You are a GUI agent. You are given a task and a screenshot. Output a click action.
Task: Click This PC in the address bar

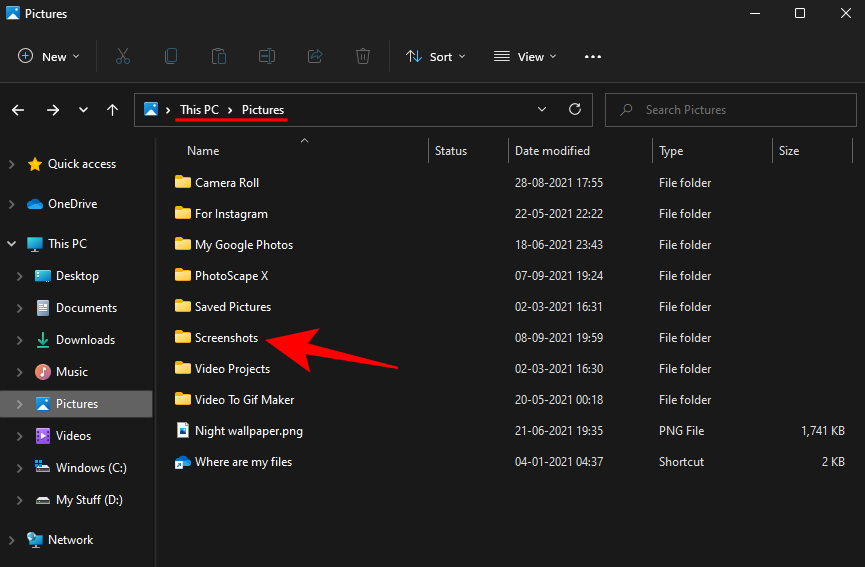coord(201,110)
